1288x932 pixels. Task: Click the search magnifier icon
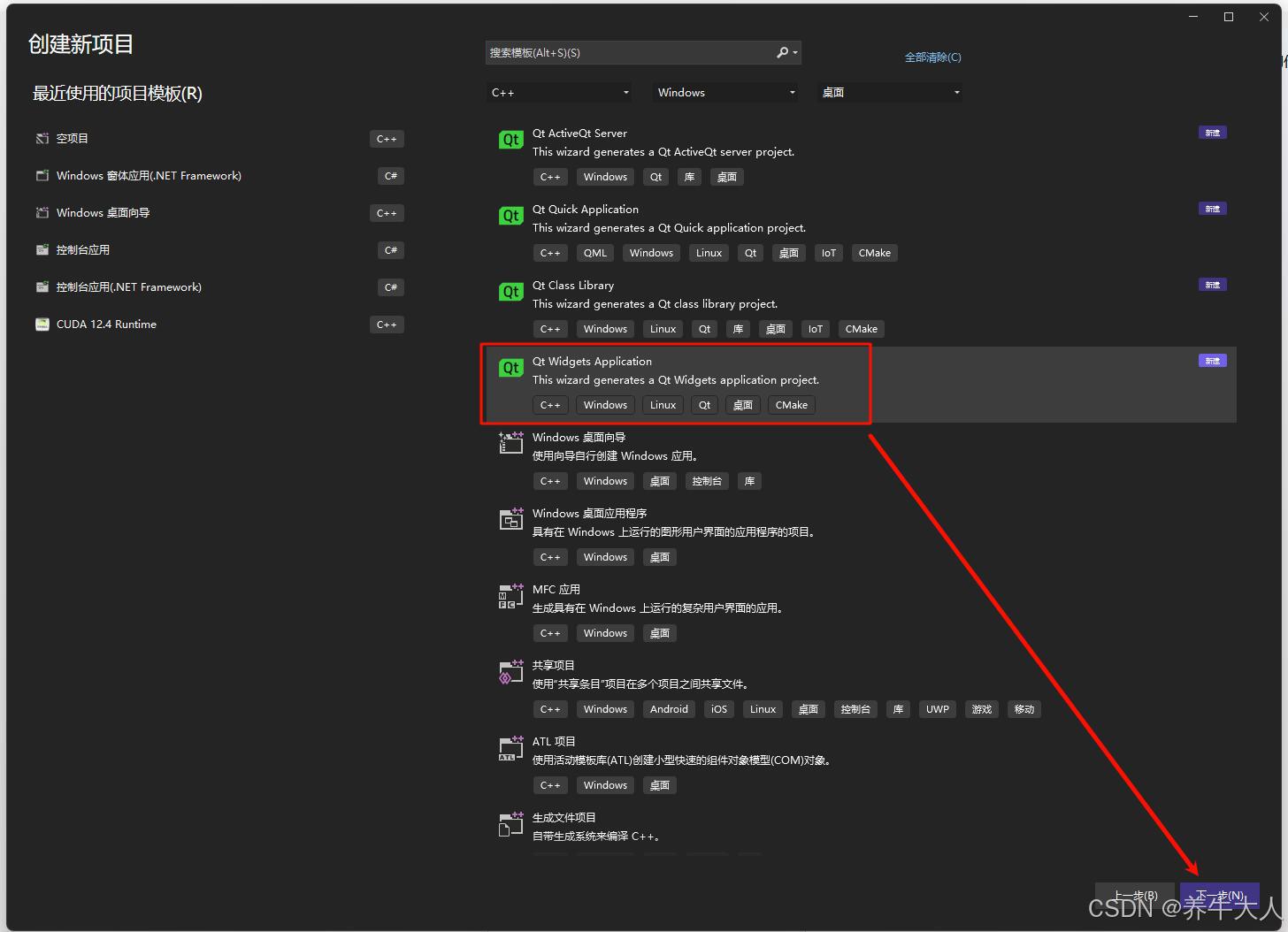(782, 53)
